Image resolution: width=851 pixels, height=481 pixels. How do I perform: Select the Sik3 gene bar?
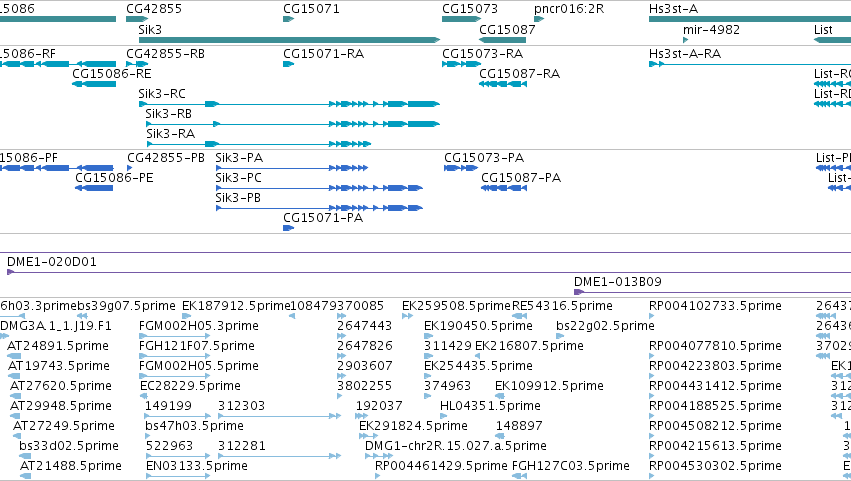(x=289, y=40)
